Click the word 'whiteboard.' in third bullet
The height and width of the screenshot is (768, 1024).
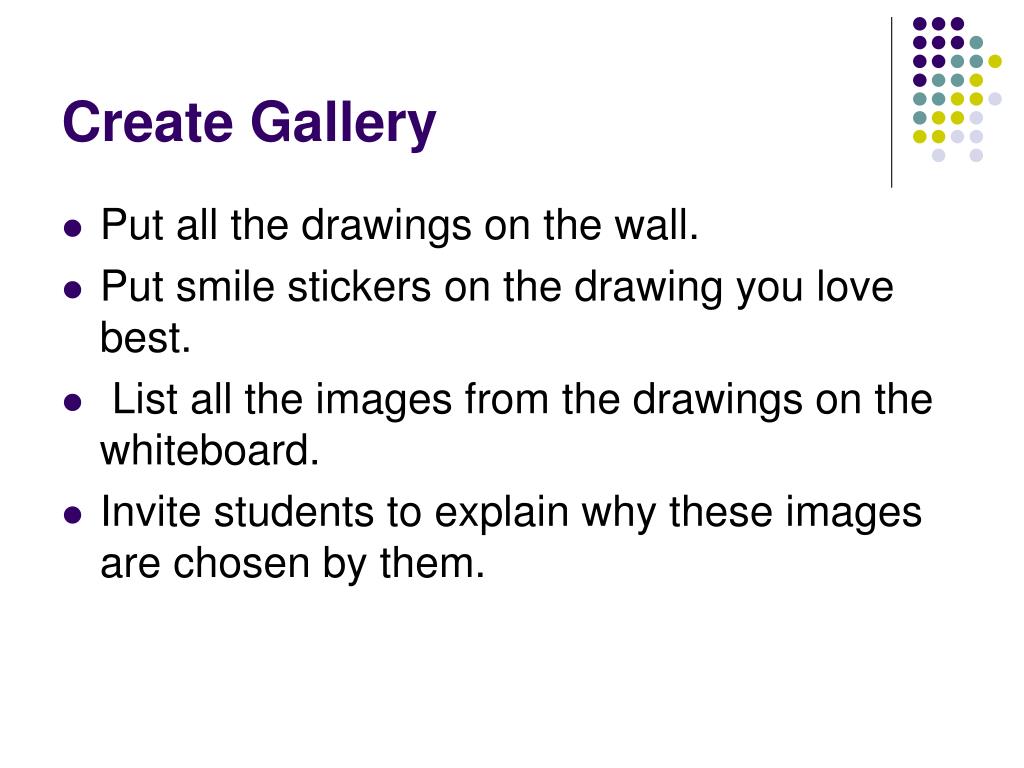(x=210, y=450)
